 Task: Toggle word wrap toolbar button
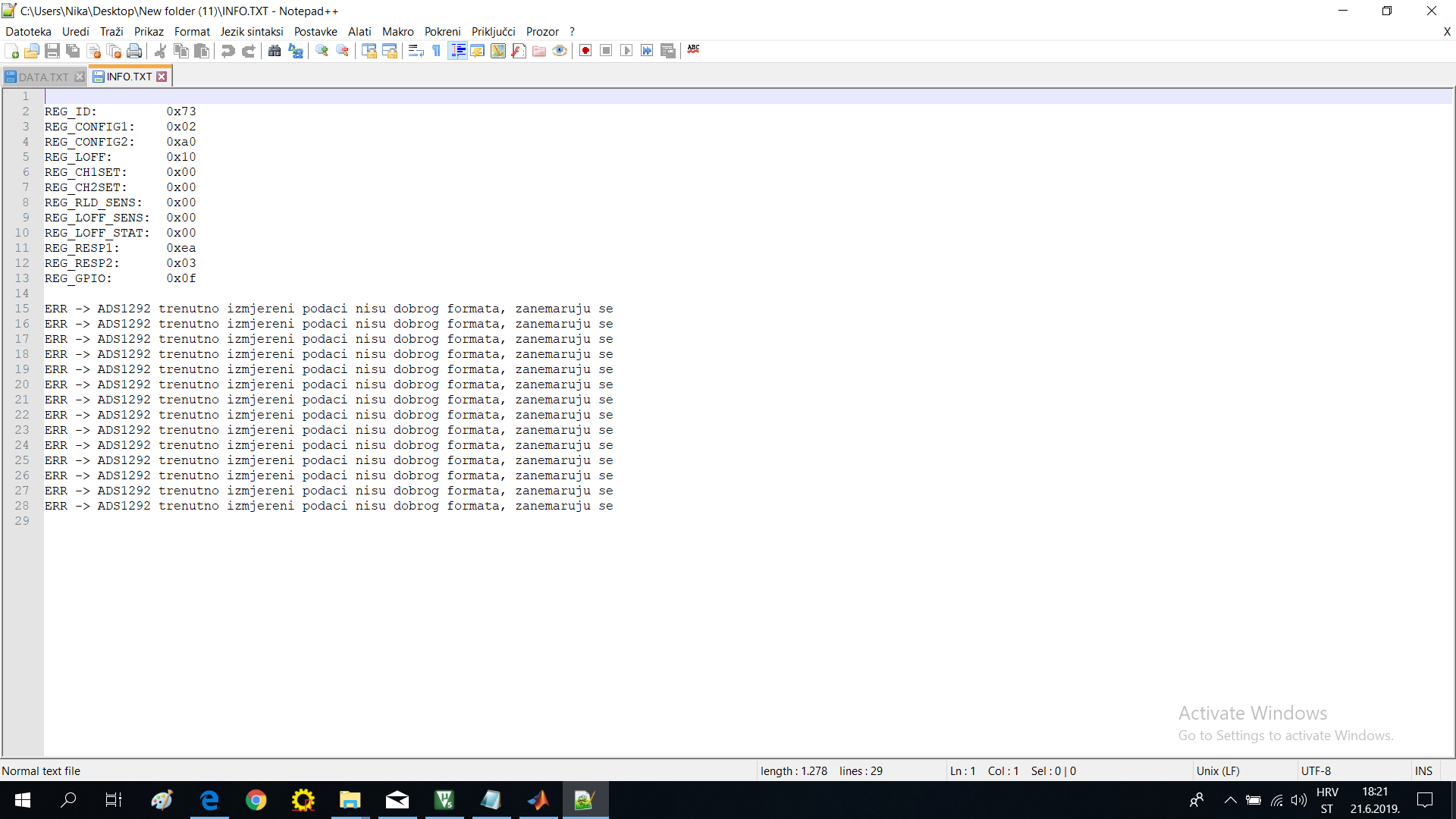tap(416, 51)
